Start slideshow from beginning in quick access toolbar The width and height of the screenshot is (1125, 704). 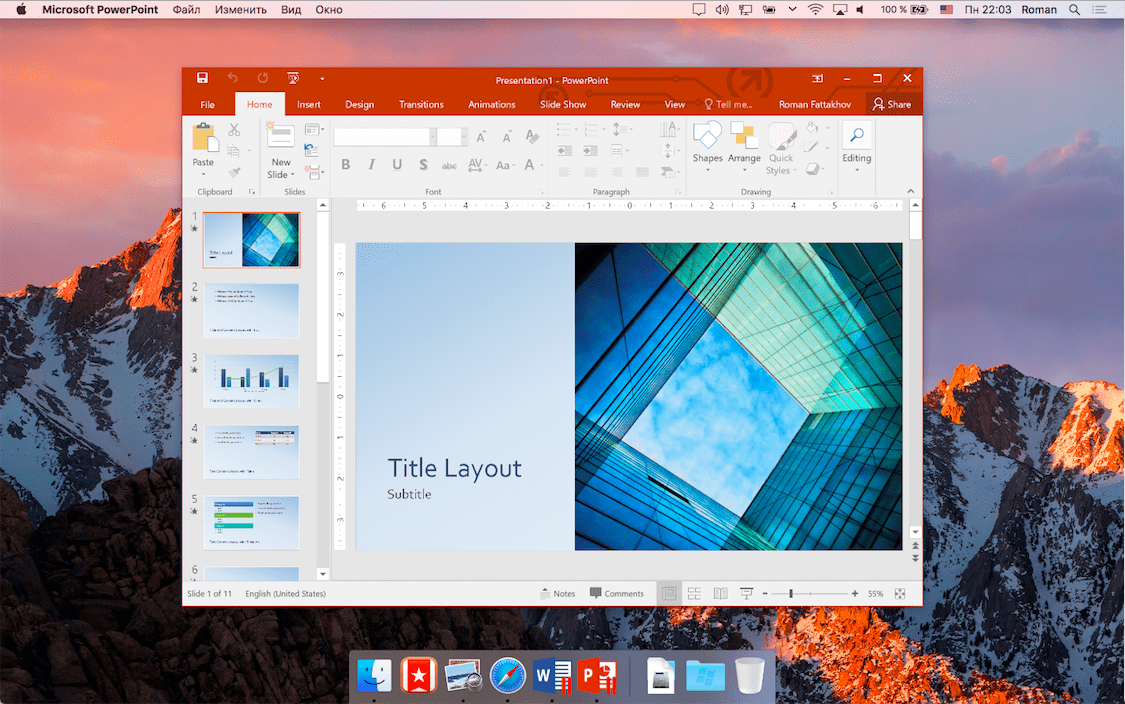[293, 78]
